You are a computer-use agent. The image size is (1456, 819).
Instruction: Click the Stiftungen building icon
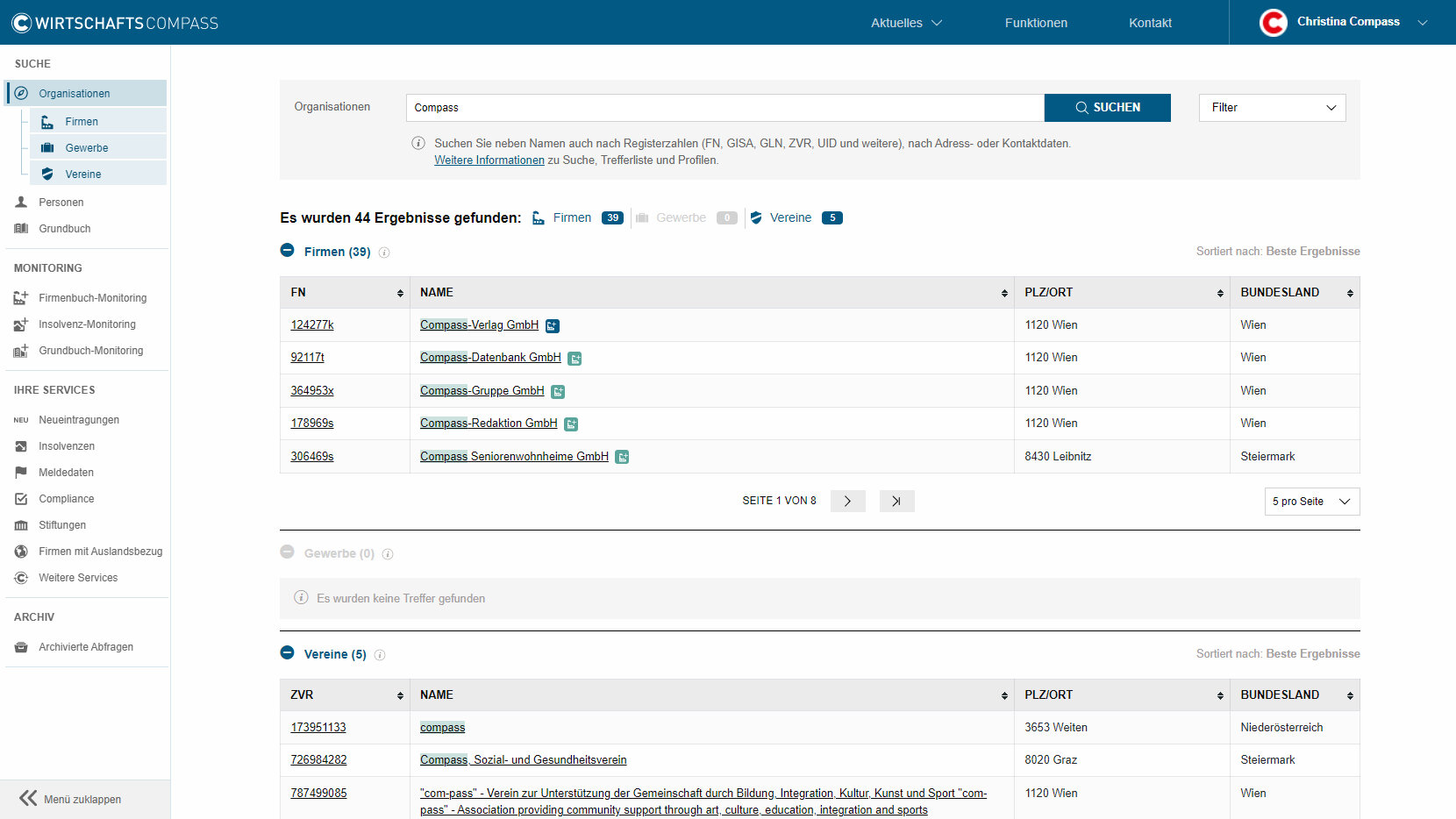(x=21, y=525)
